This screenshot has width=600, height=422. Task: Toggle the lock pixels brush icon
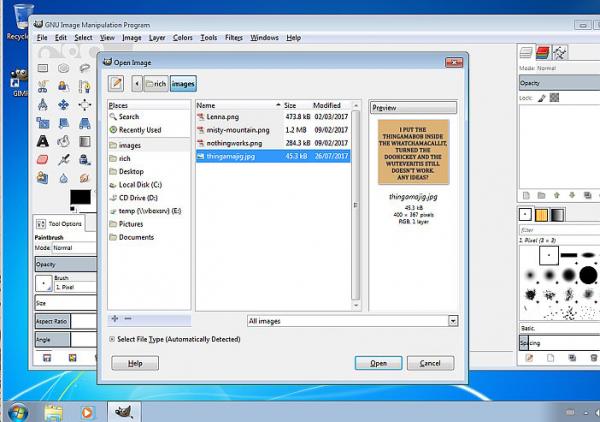coord(541,98)
